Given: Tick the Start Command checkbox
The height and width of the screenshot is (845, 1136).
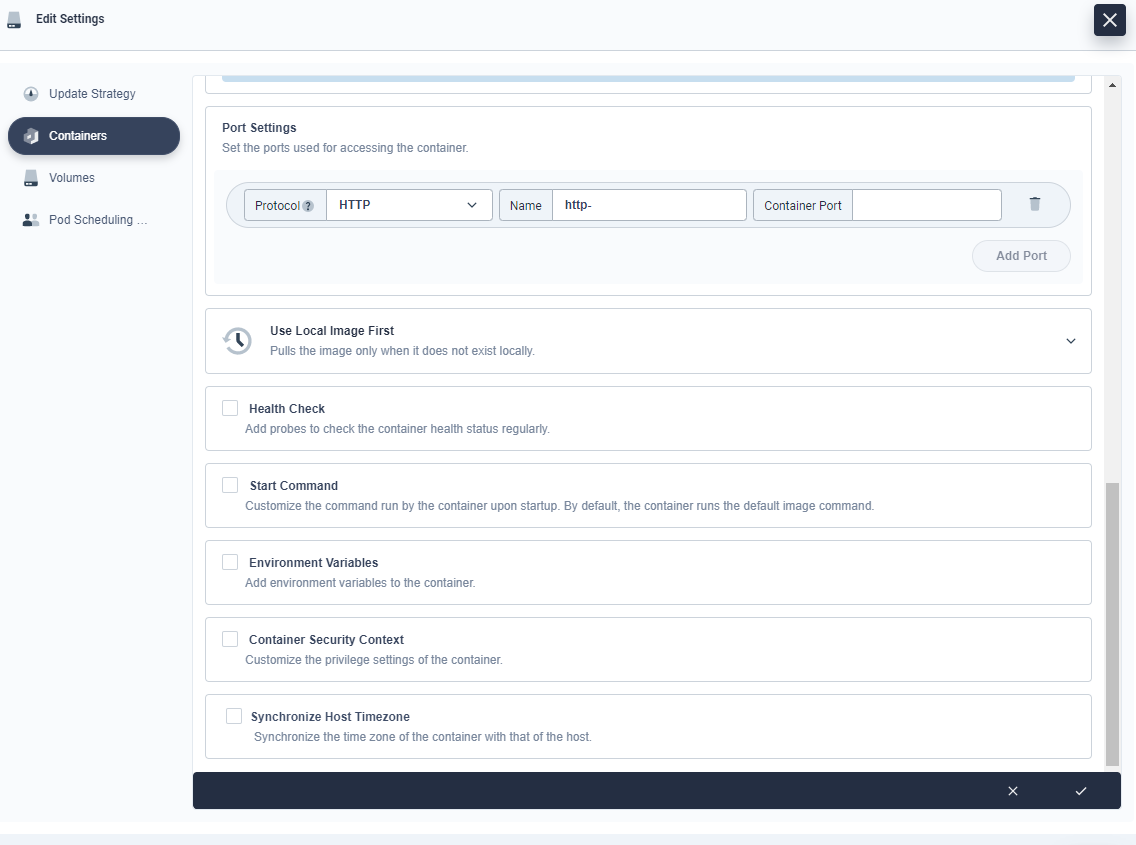Looking at the screenshot, I should 230,485.
